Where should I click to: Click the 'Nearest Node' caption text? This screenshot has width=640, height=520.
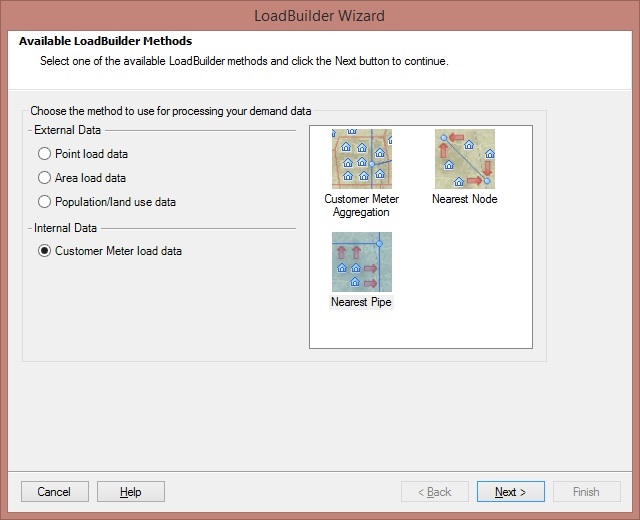click(464, 199)
